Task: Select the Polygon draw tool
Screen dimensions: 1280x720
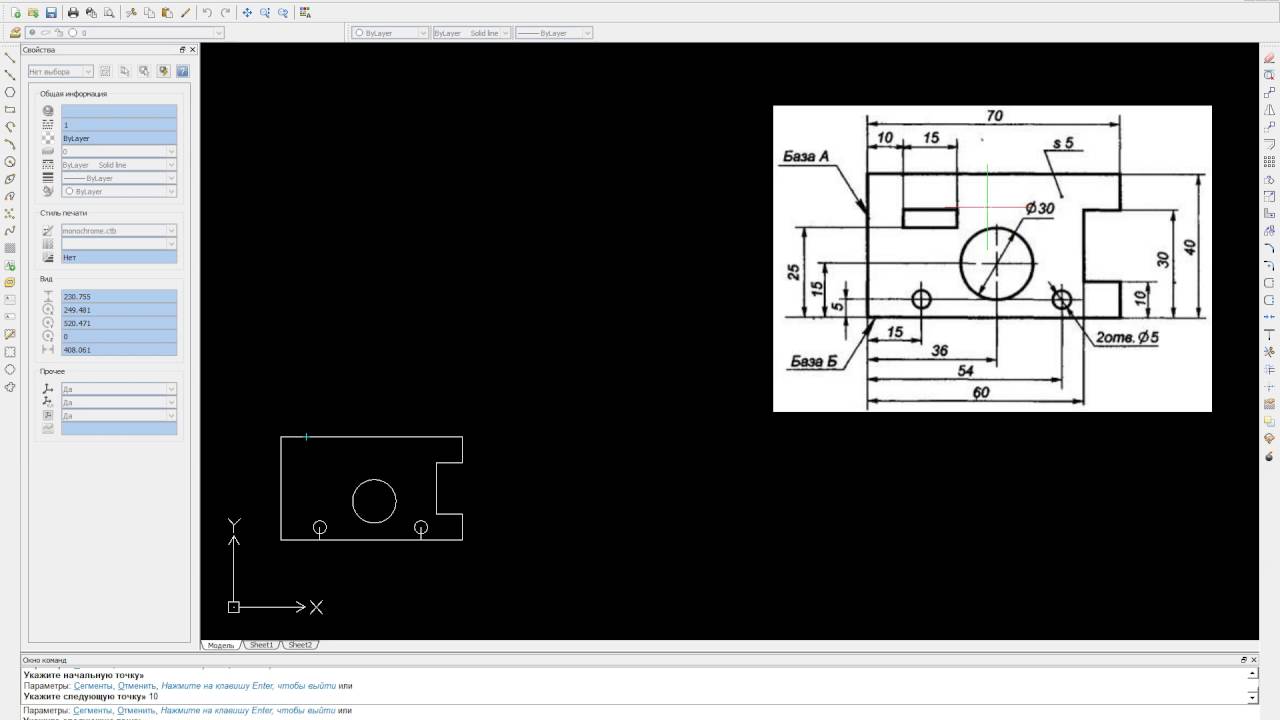Action: 10,92
